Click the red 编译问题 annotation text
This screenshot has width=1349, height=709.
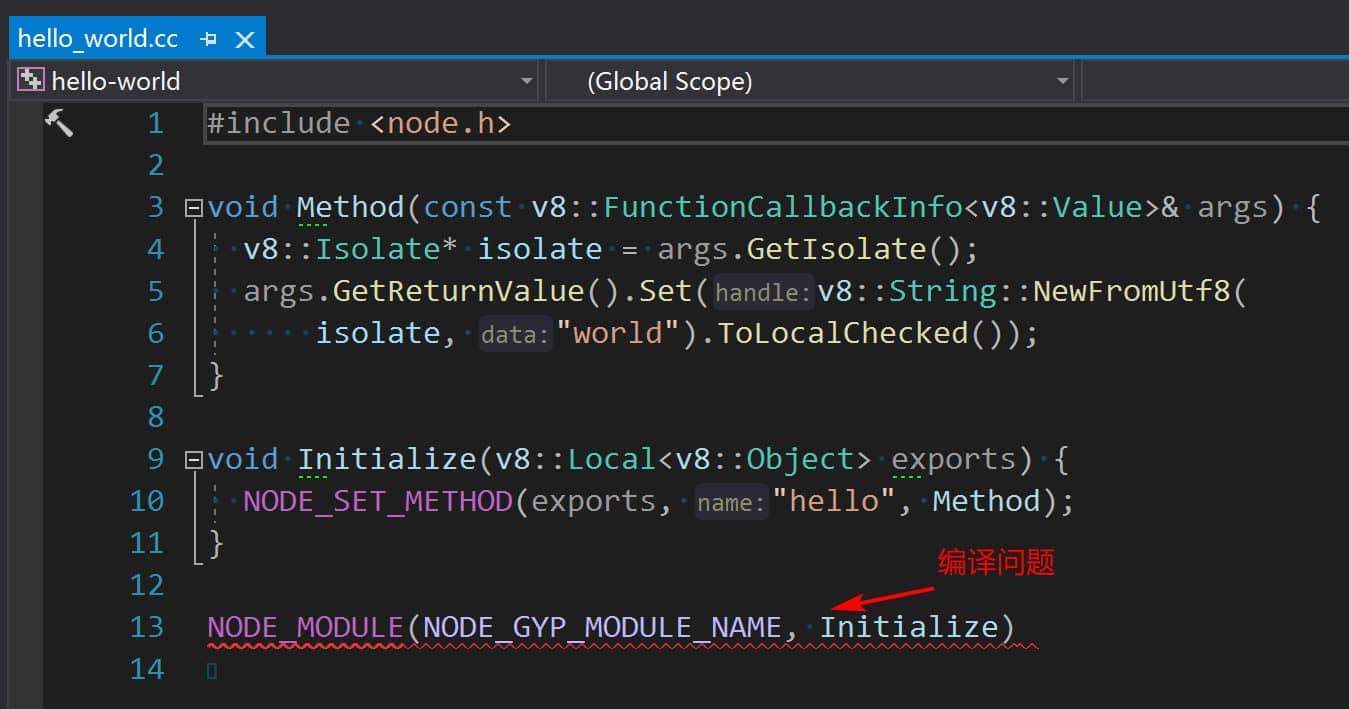tap(996, 563)
